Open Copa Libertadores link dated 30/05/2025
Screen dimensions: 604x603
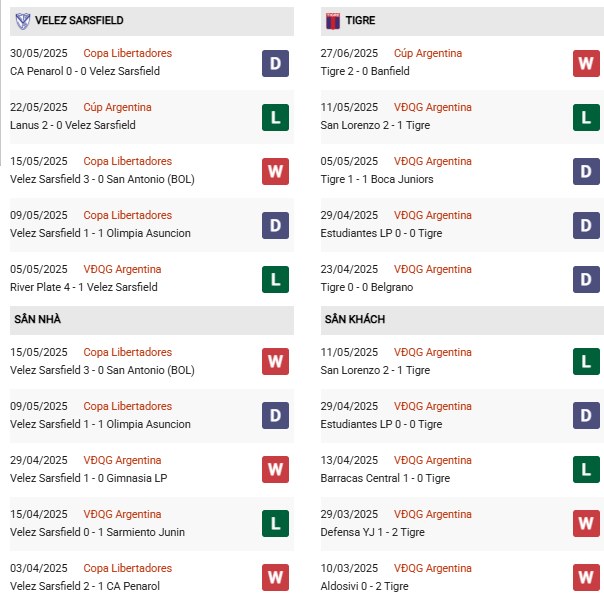pyautogui.click(x=127, y=53)
